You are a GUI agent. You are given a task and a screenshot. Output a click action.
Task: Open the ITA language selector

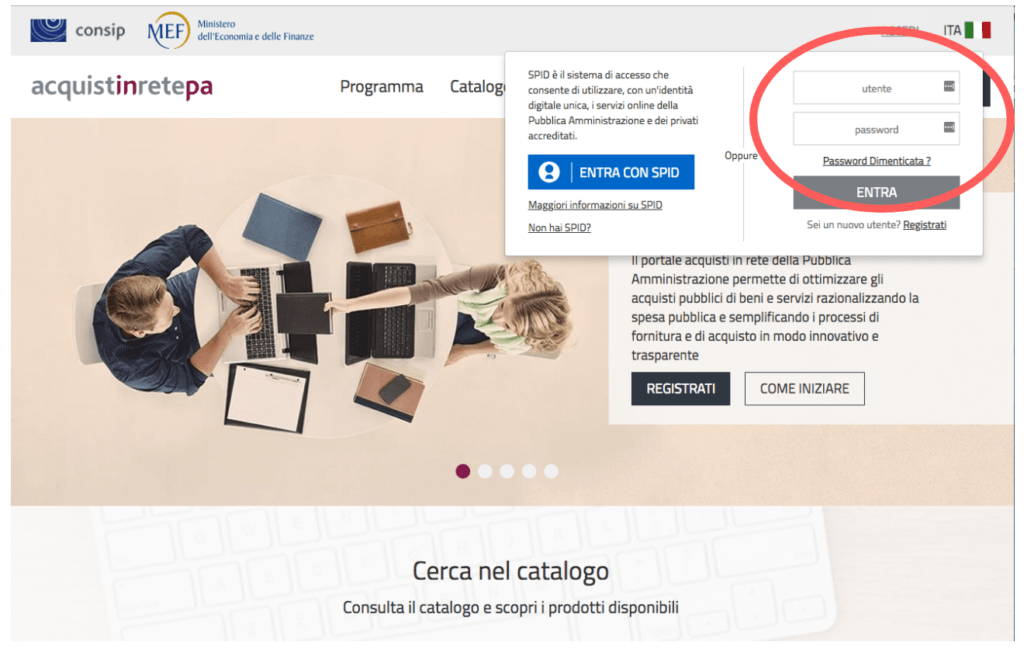pyautogui.click(x=952, y=30)
